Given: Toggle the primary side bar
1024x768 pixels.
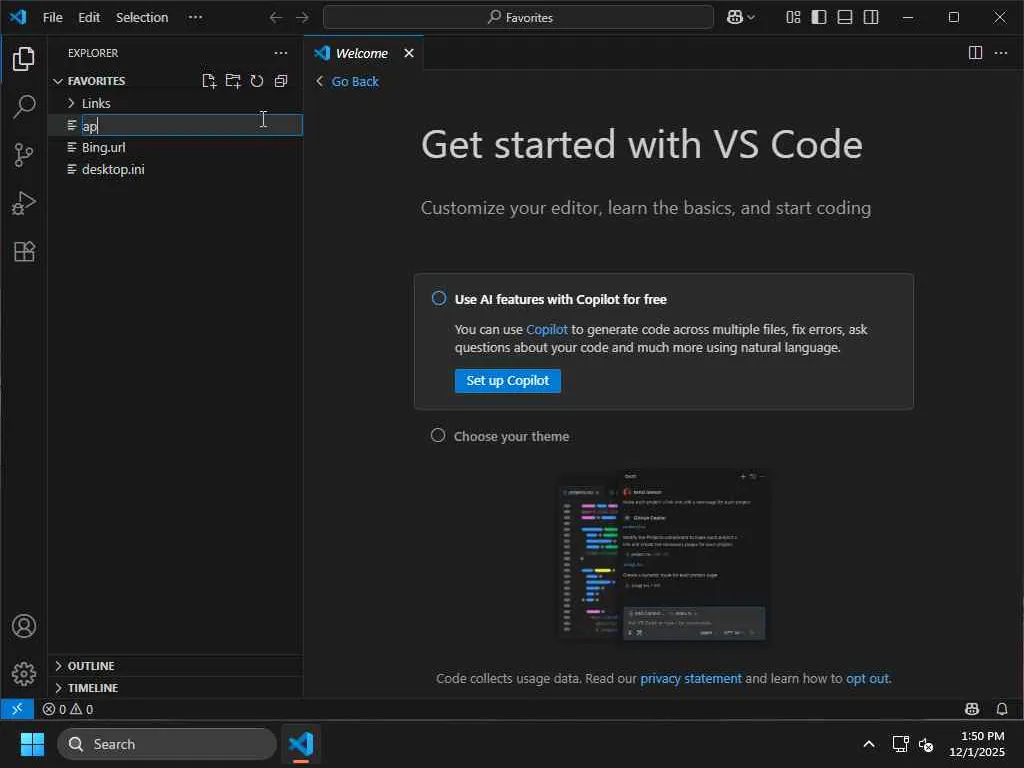Looking at the screenshot, I should tap(819, 18).
